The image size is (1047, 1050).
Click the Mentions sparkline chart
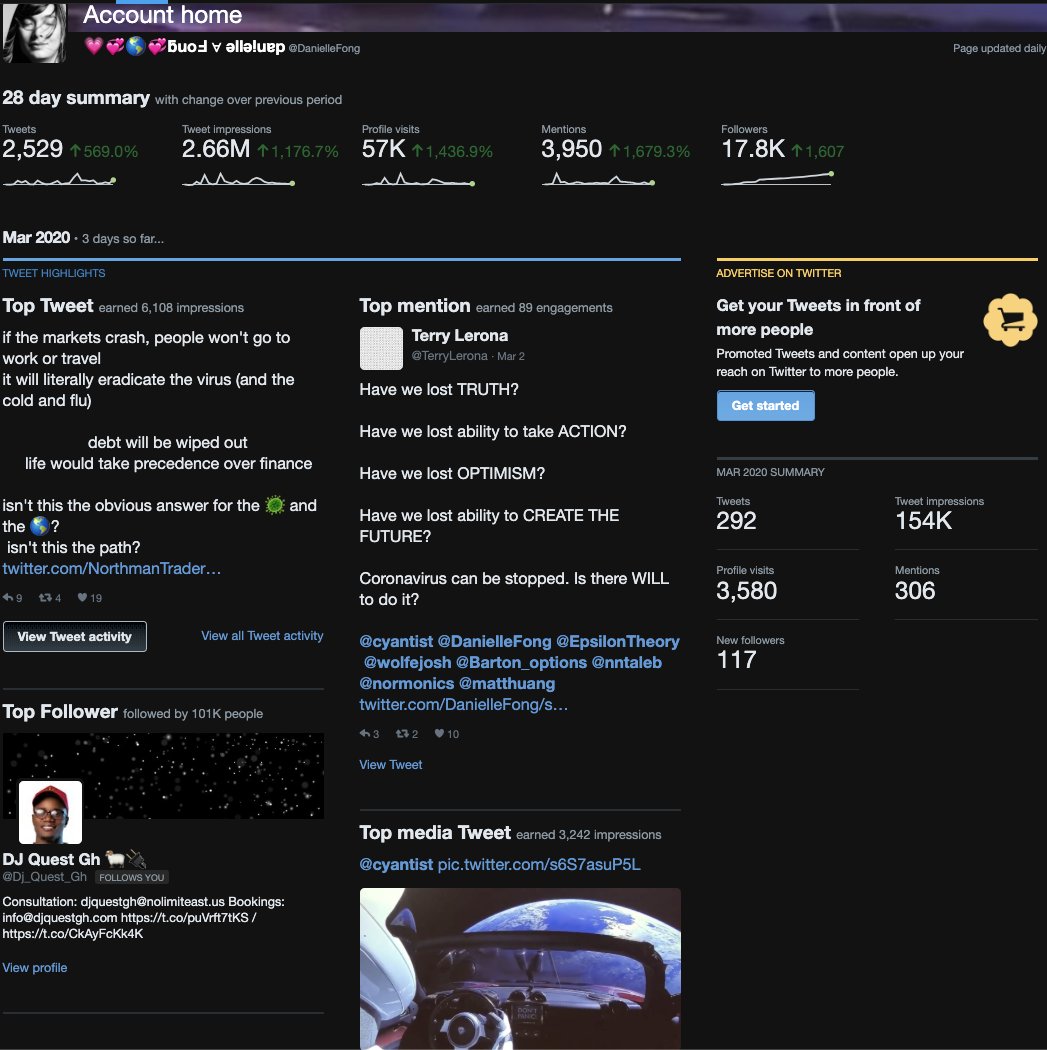[598, 179]
